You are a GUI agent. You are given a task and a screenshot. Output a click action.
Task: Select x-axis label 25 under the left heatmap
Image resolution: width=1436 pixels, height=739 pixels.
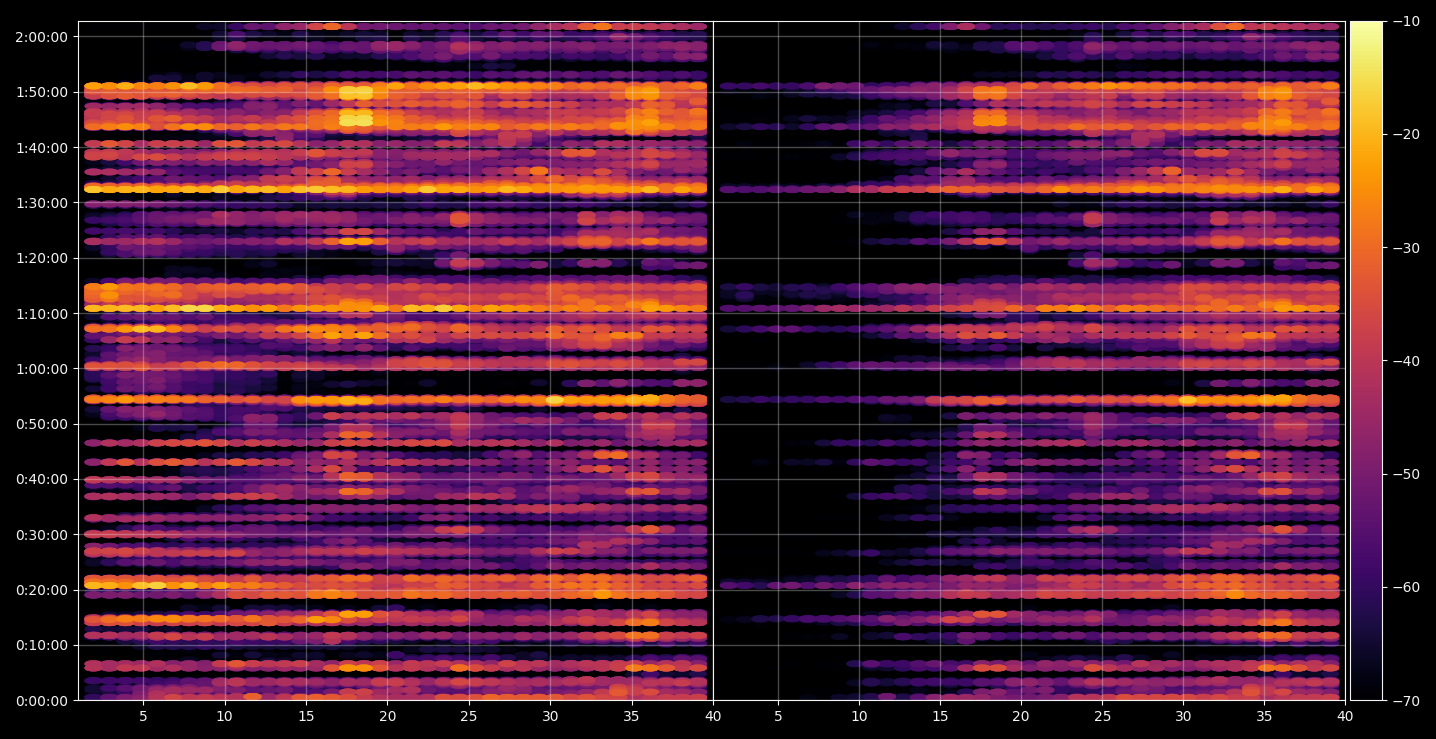pyautogui.click(x=469, y=716)
